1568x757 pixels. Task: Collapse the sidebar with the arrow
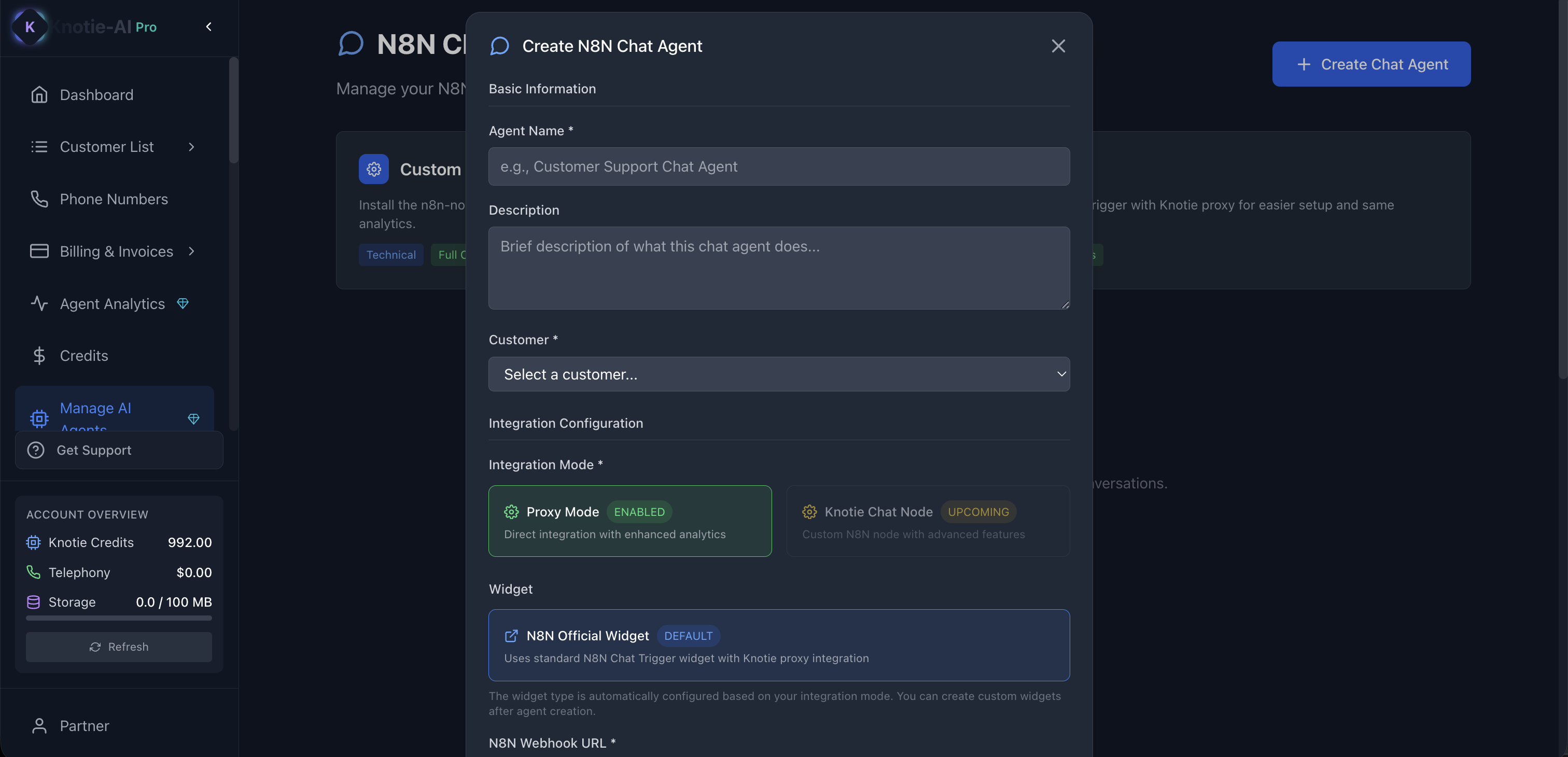(x=209, y=27)
